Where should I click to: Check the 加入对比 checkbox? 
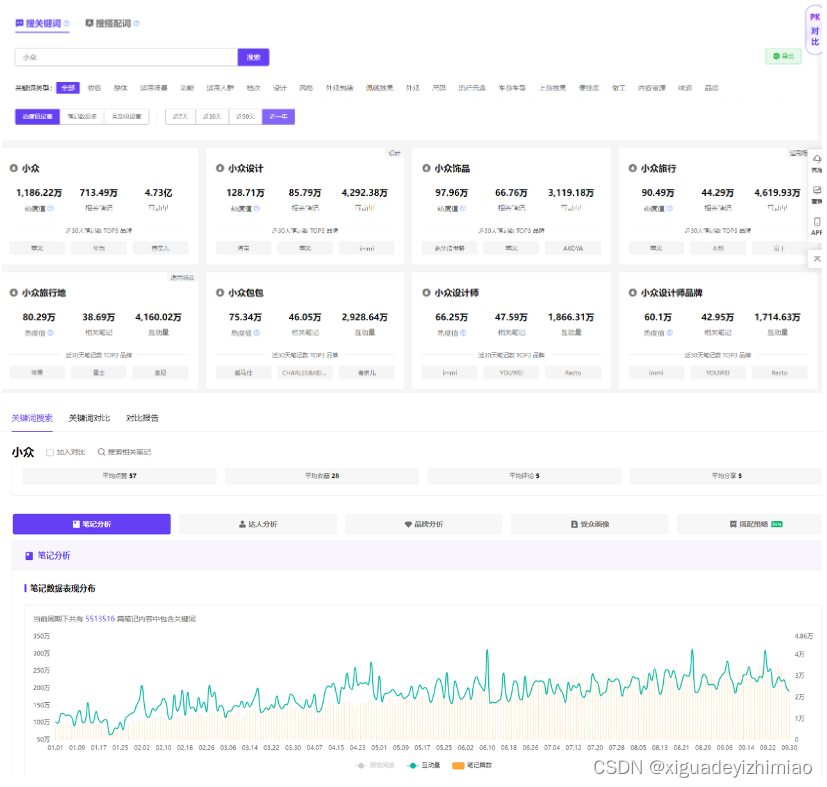[50, 452]
